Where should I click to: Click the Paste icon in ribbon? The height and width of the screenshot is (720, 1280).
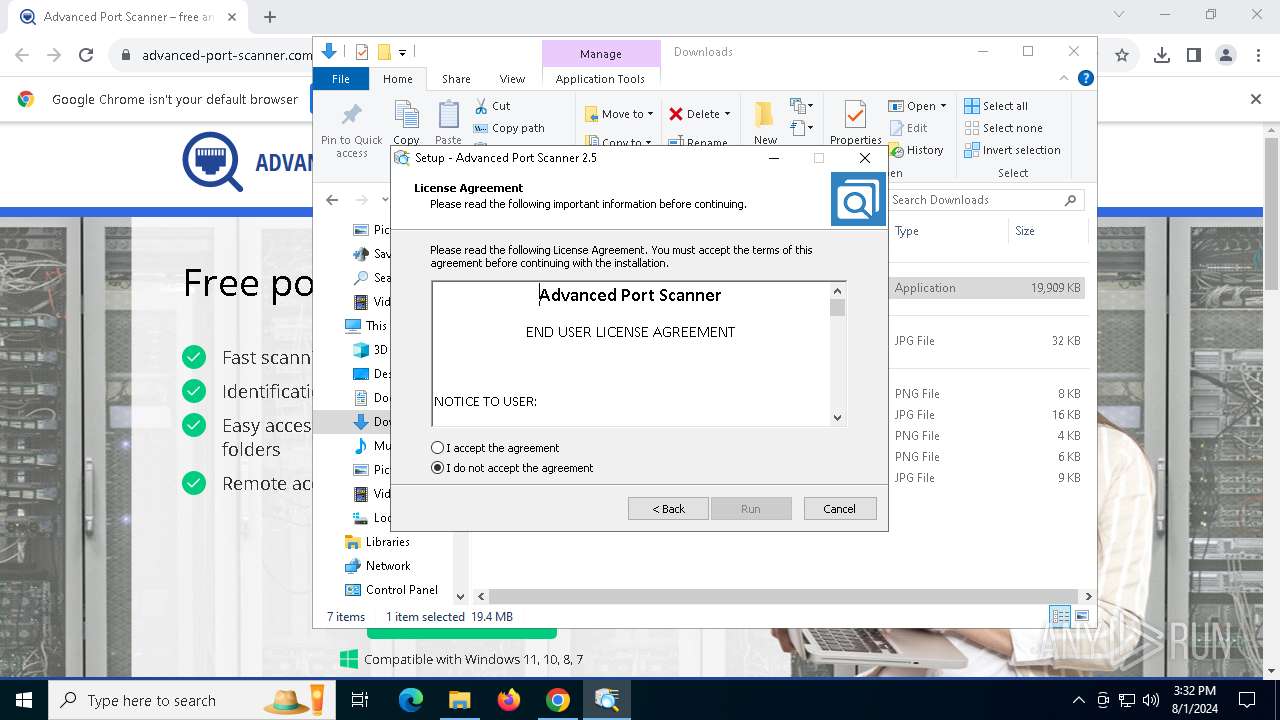click(x=449, y=115)
